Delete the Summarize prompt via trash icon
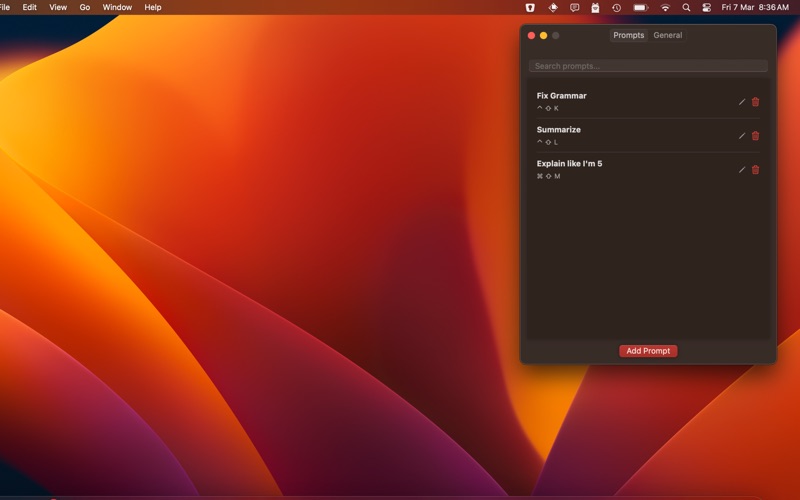 pyautogui.click(x=756, y=136)
